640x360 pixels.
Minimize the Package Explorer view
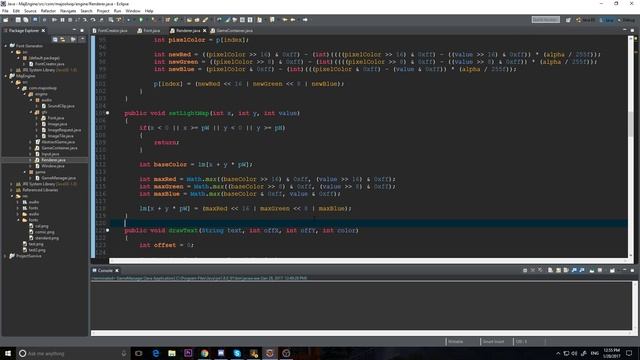pos(74,30)
